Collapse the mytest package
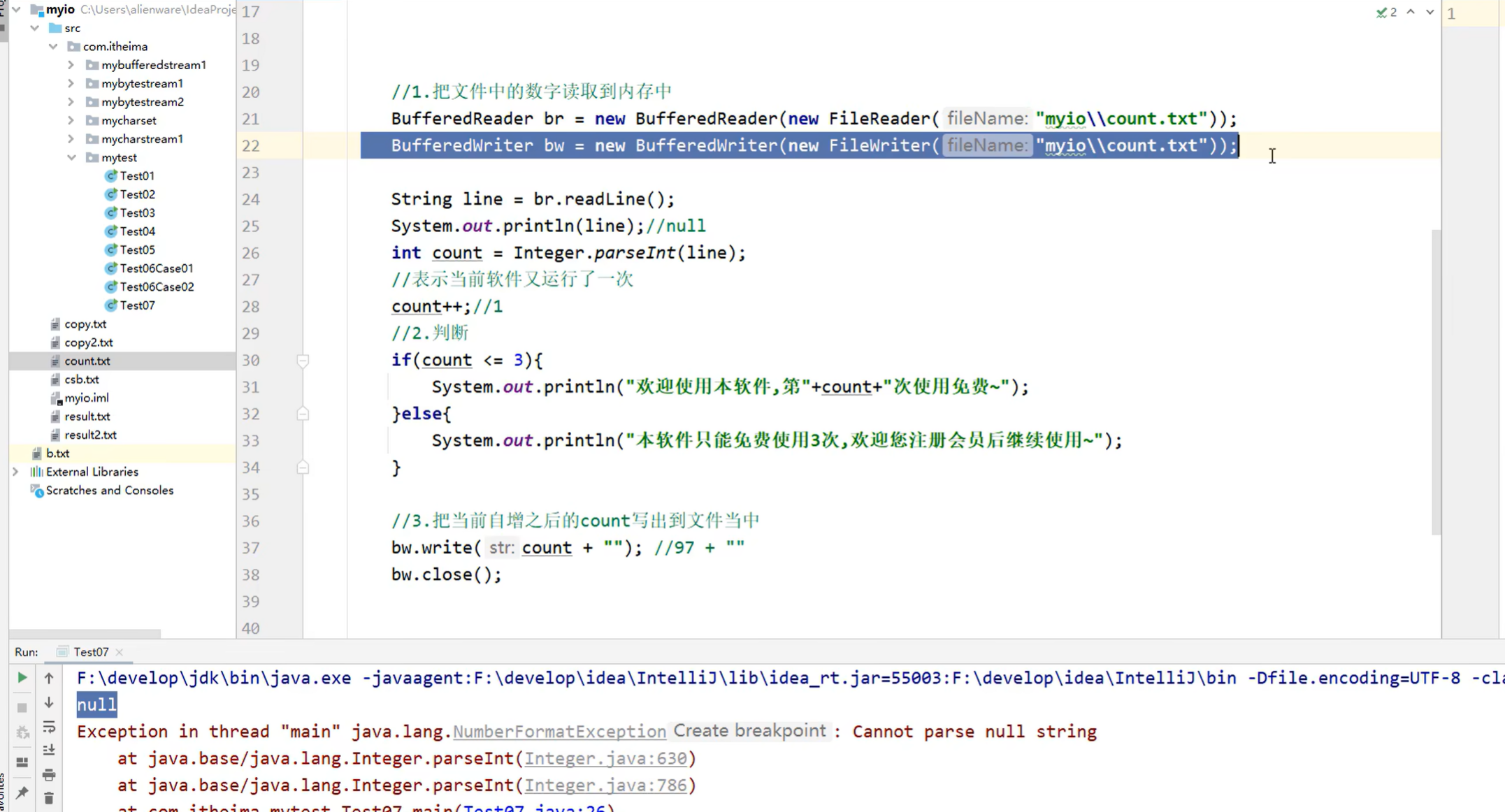The height and width of the screenshot is (812, 1505). tap(72, 157)
